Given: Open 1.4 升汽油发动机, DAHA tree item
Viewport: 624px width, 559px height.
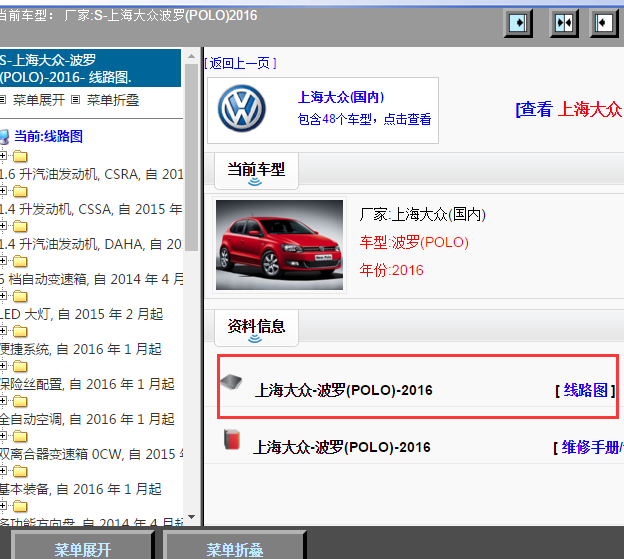Looking at the screenshot, I should pos(91,244).
